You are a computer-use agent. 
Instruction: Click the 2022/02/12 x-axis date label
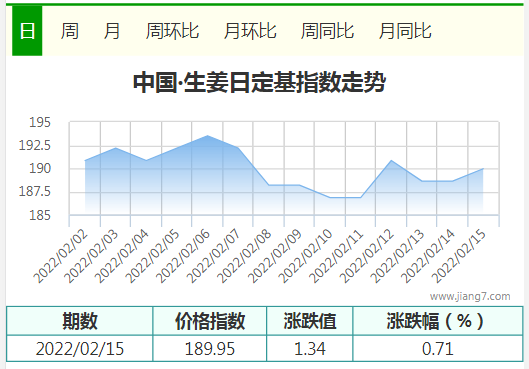point(367,256)
